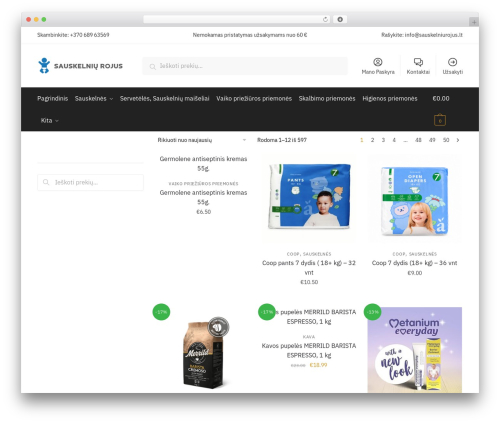The width and height of the screenshot is (500, 423).
Task: Click the €18.99 Merrild sale price
Action: point(318,365)
